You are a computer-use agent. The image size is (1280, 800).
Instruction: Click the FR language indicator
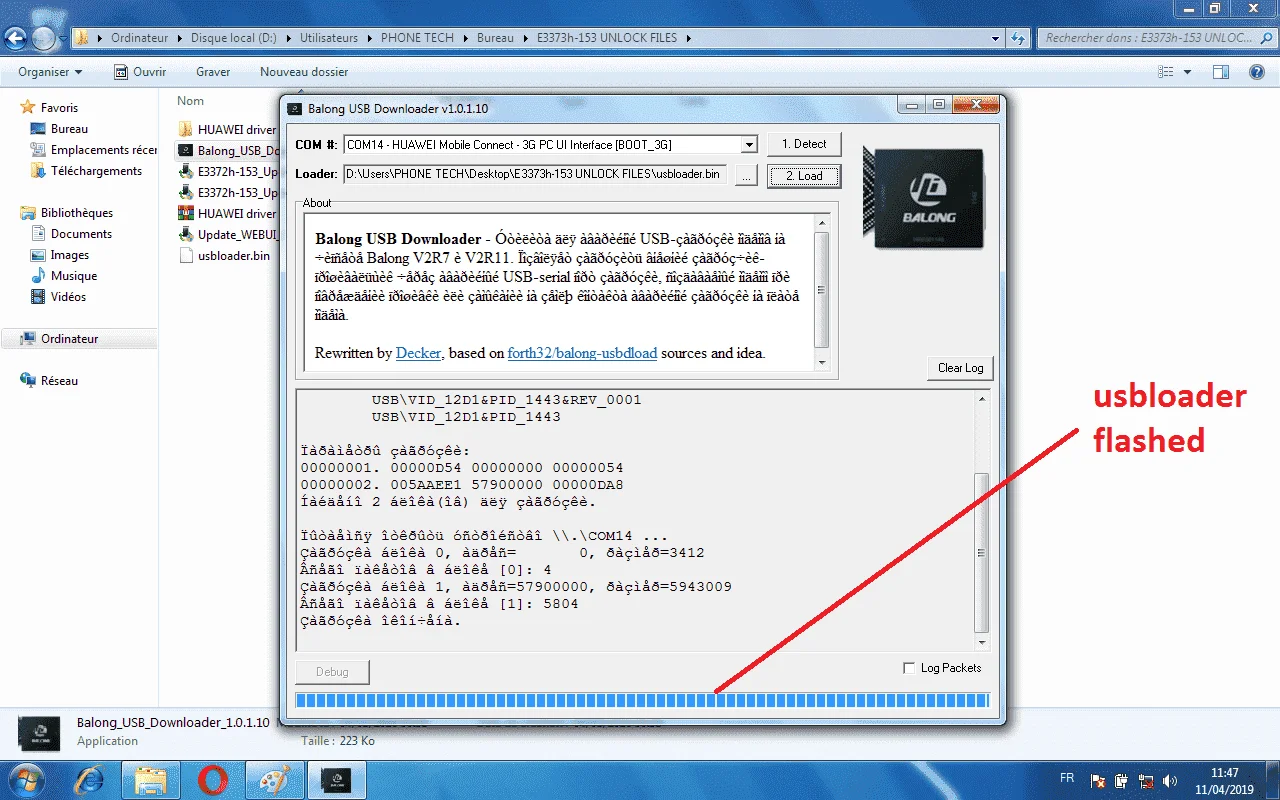point(1067,778)
